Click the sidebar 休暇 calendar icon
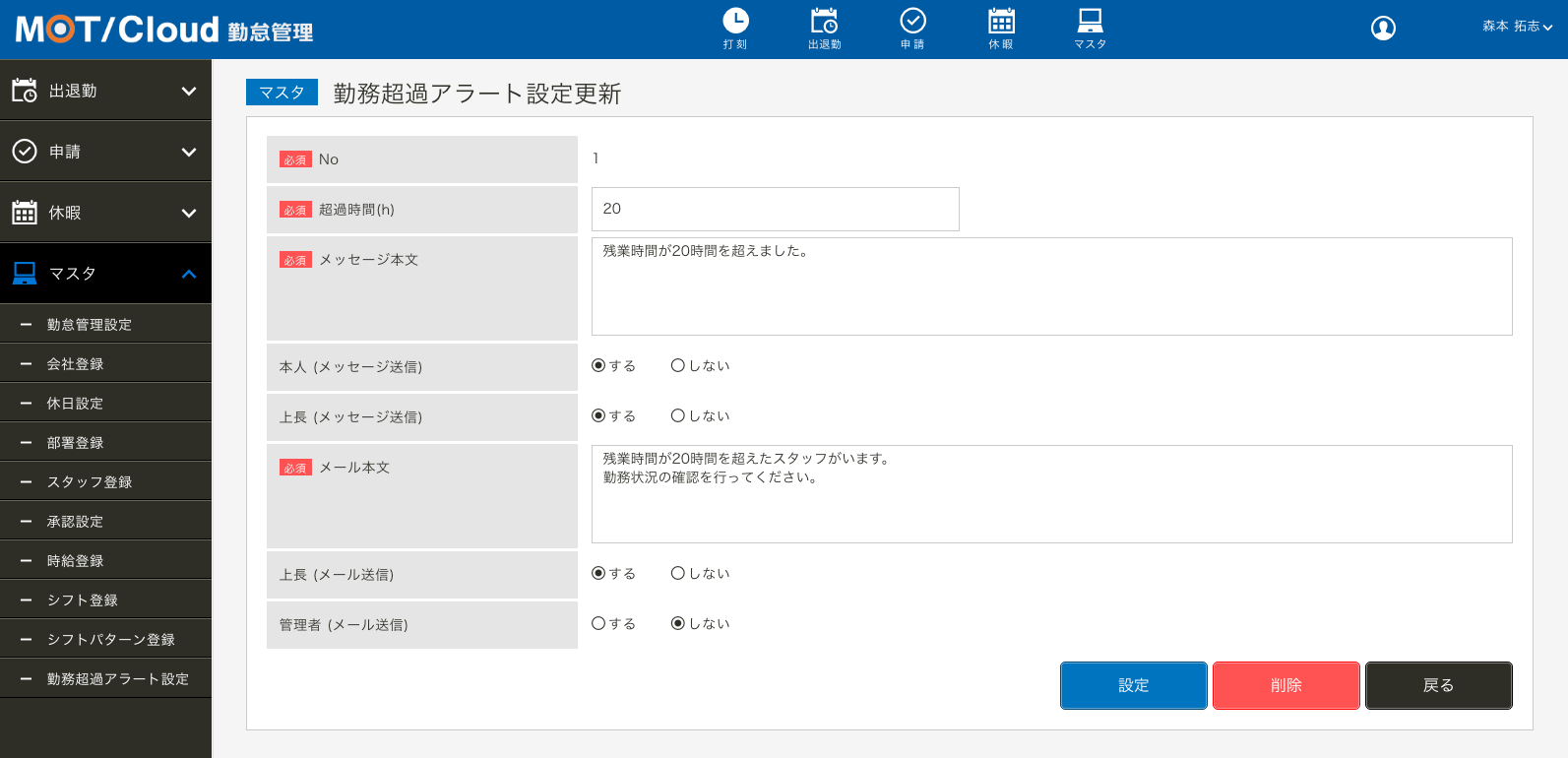The width and height of the screenshot is (1568, 758). click(x=25, y=213)
